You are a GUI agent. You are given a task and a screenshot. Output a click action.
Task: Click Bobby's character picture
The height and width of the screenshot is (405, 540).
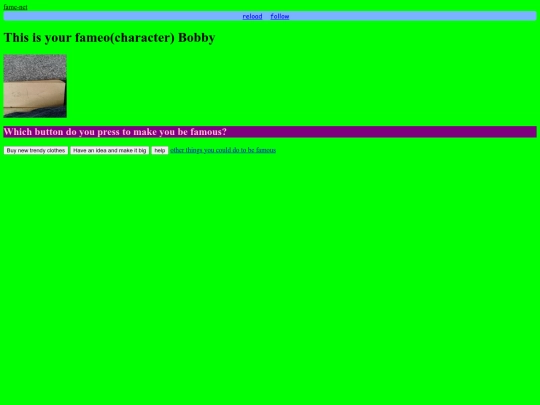(35, 86)
